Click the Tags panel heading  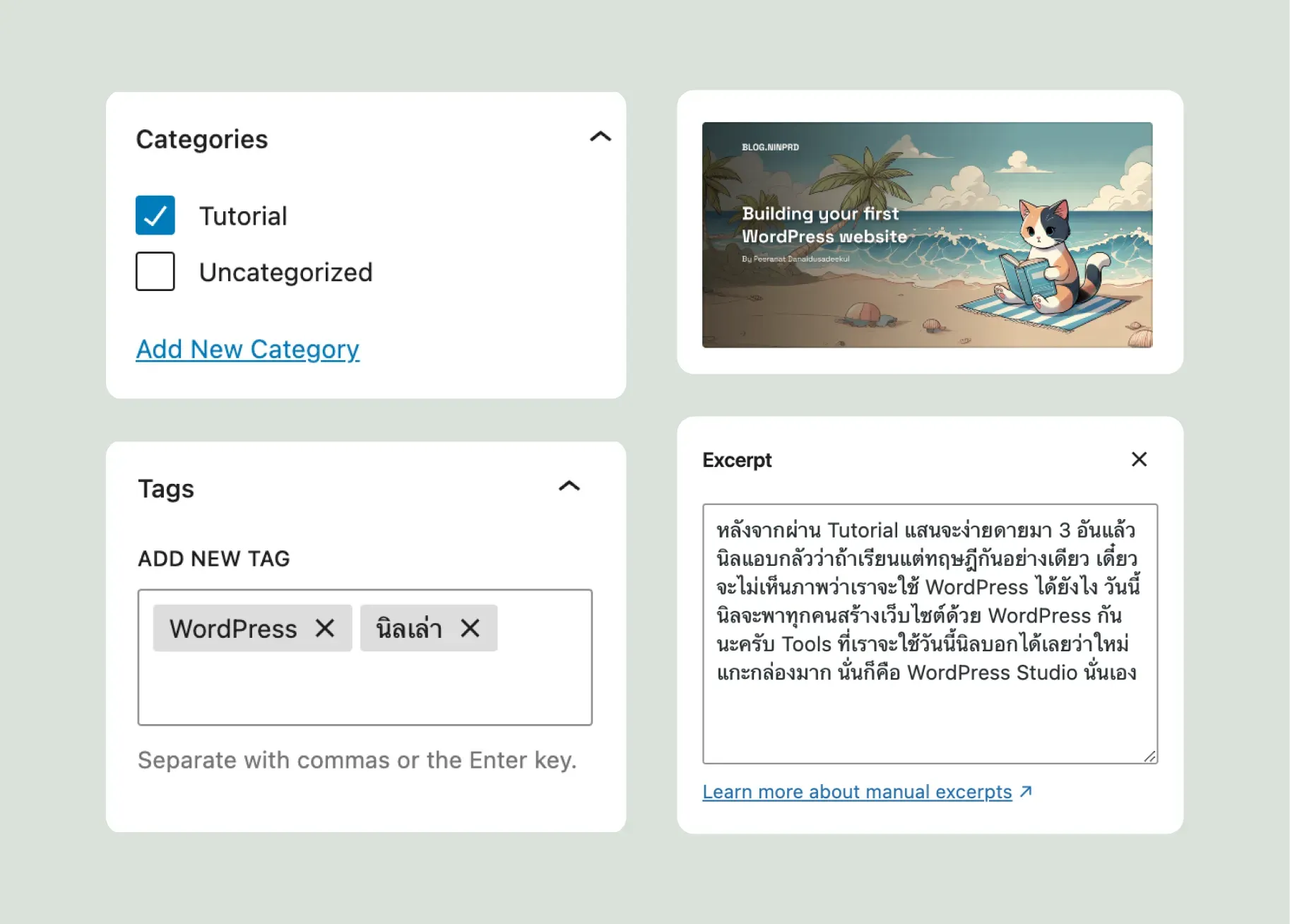tap(166, 489)
